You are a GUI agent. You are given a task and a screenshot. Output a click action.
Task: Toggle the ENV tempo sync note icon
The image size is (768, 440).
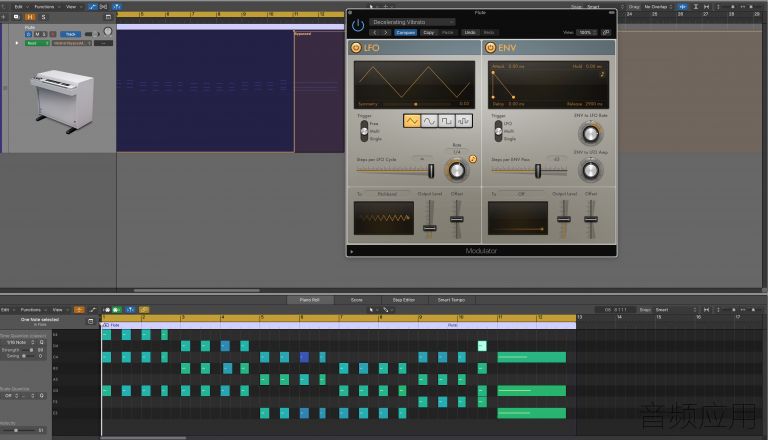pyautogui.click(x=602, y=74)
